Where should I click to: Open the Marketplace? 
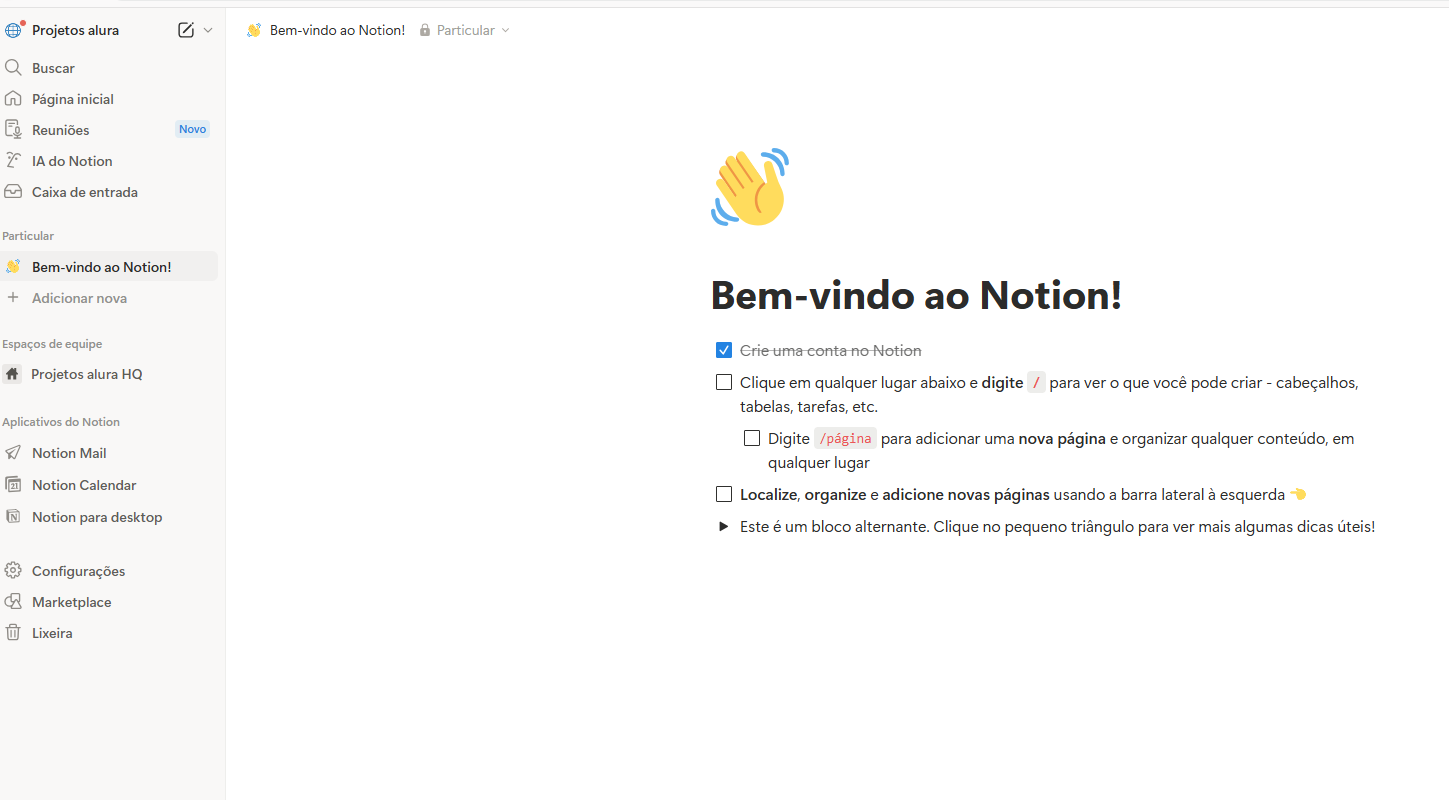point(70,601)
